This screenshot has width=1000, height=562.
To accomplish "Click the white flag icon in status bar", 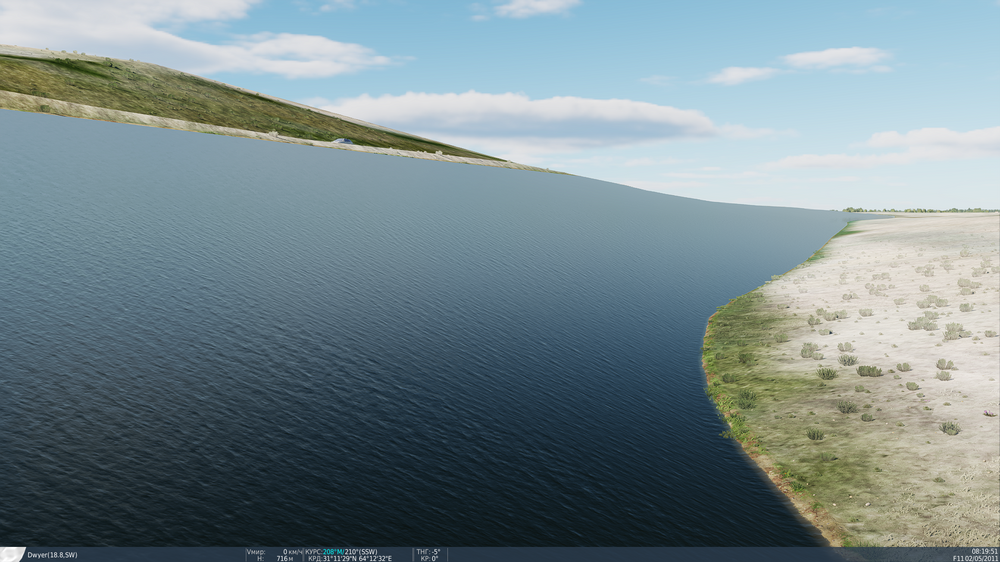I will (12, 554).
